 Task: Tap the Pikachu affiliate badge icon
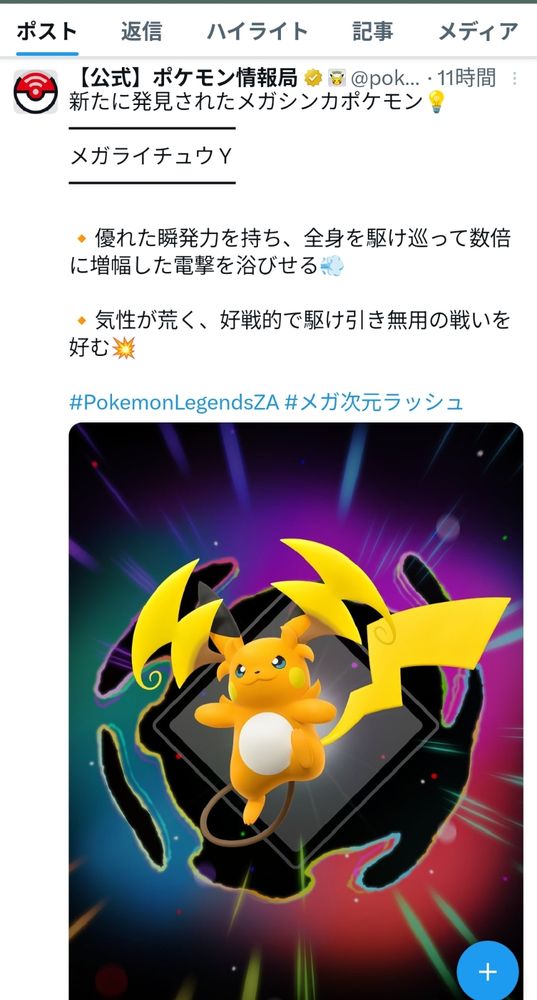click(x=337, y=78)
